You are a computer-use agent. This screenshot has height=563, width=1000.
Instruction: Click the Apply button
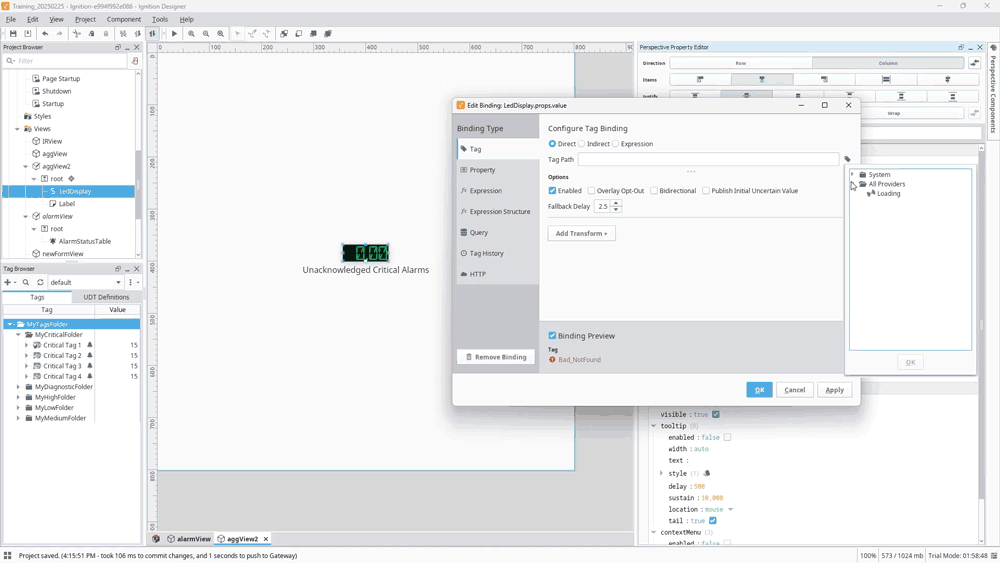pos(834,390)
